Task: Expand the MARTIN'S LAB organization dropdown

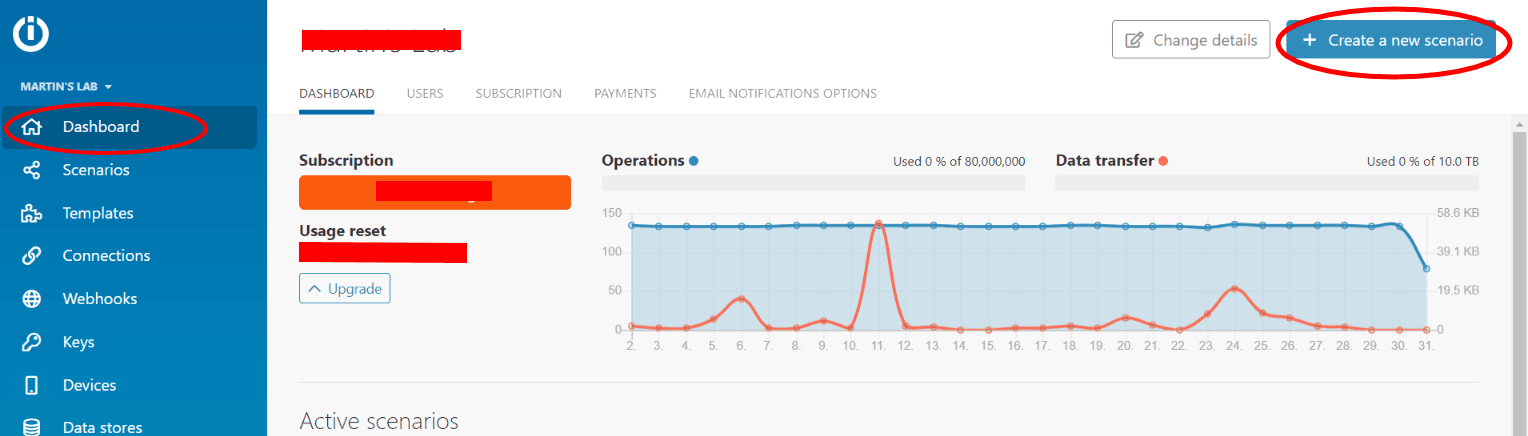Action: 66,87
